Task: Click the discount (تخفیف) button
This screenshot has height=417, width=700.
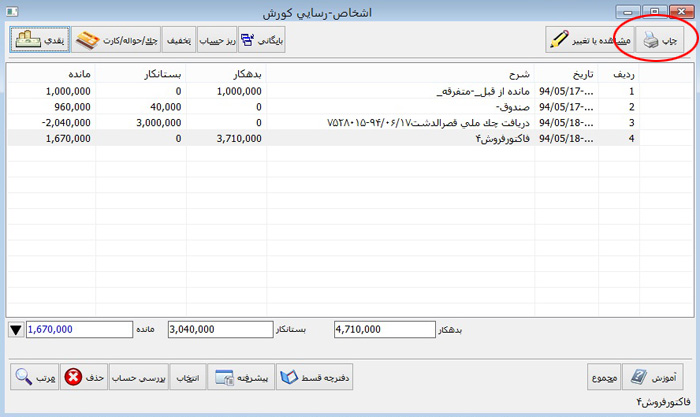Action: pyautogui.click(x=176, y=40)
